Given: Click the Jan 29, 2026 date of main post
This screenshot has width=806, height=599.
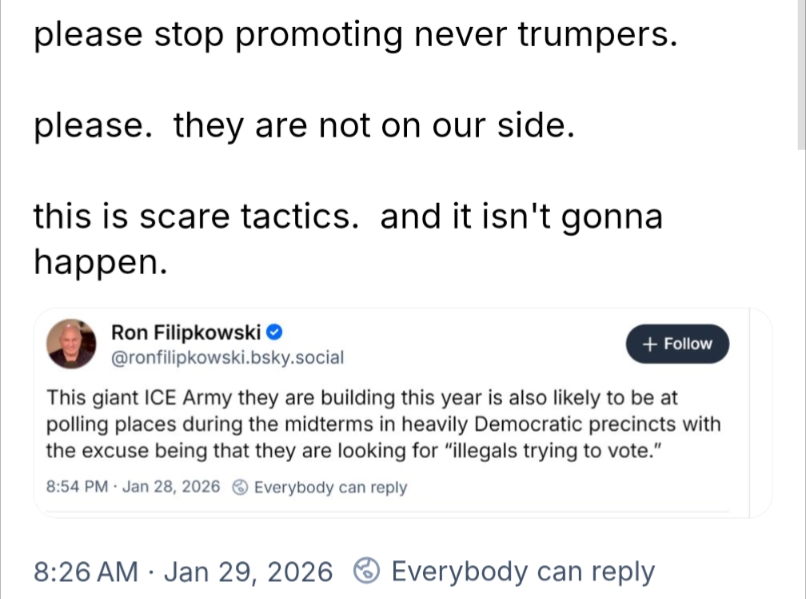Looking at the screenshot, I should (x=248, y=571).
